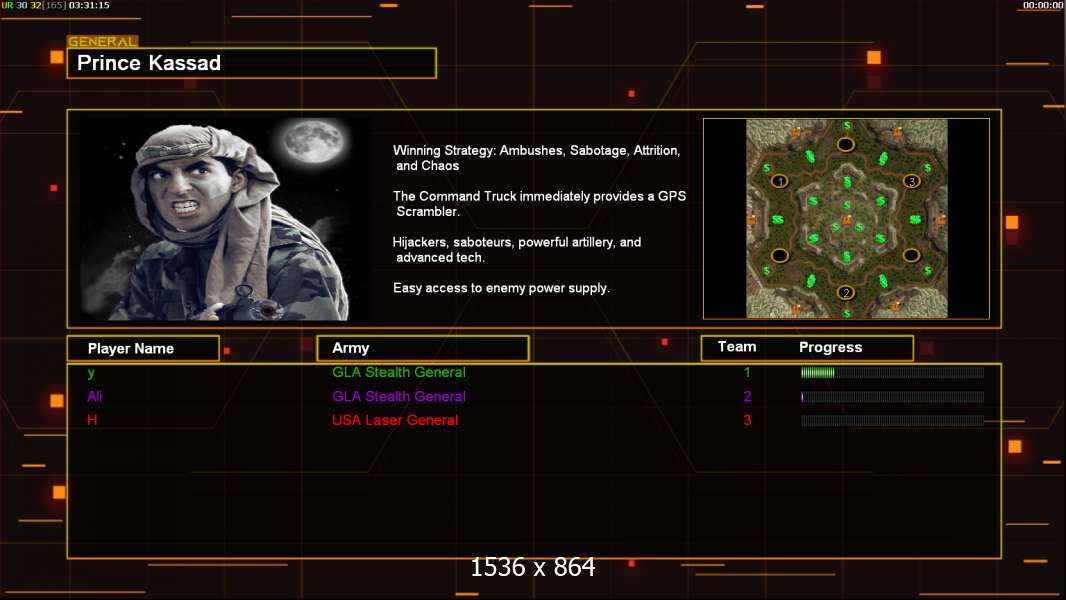Image resolution: width=1066 pixels, height=600 pixels.
Task: Click the green 'GLA Stealth General' army entry
Action: tap(399, 372)
